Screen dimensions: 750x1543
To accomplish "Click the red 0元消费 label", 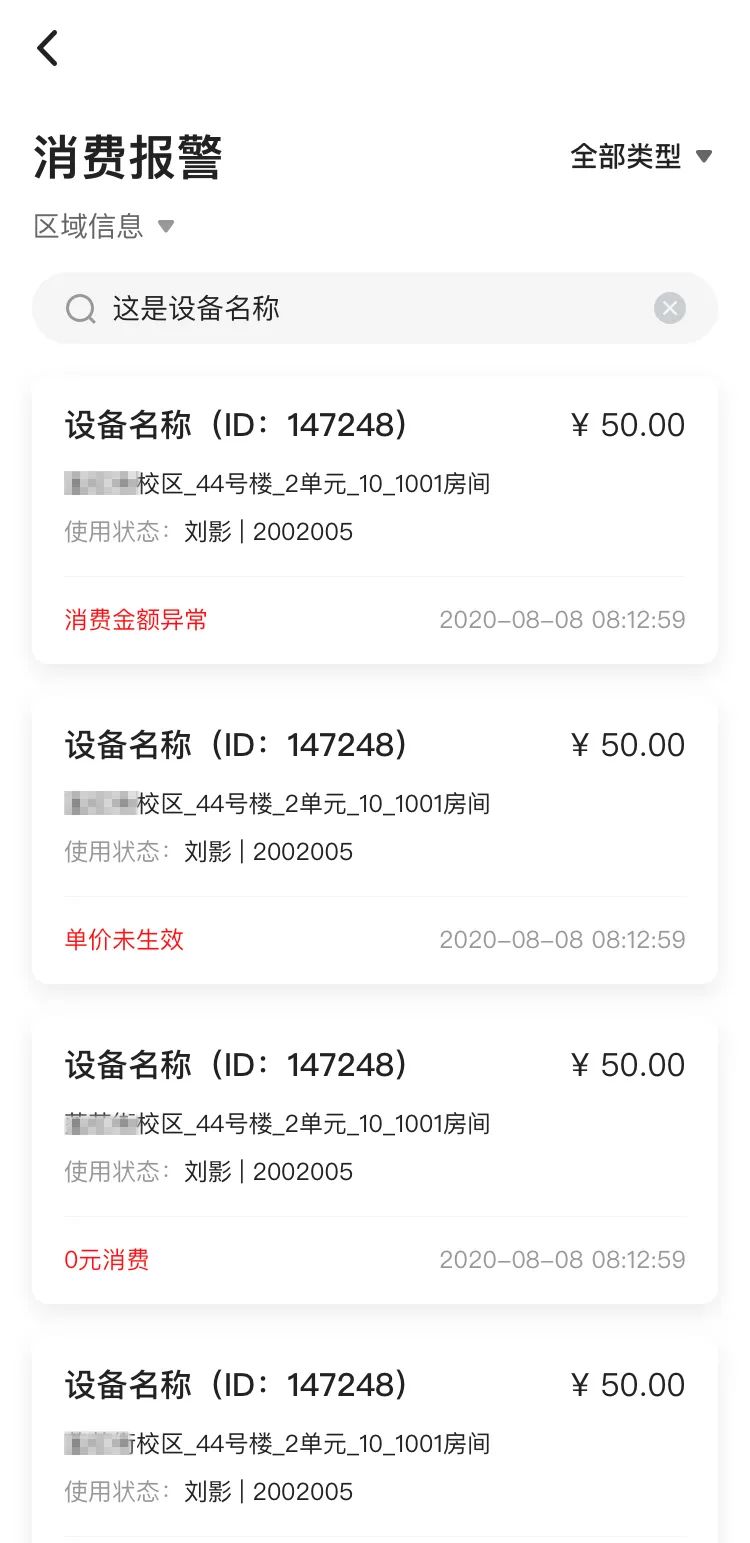I will pos(107,1260).
